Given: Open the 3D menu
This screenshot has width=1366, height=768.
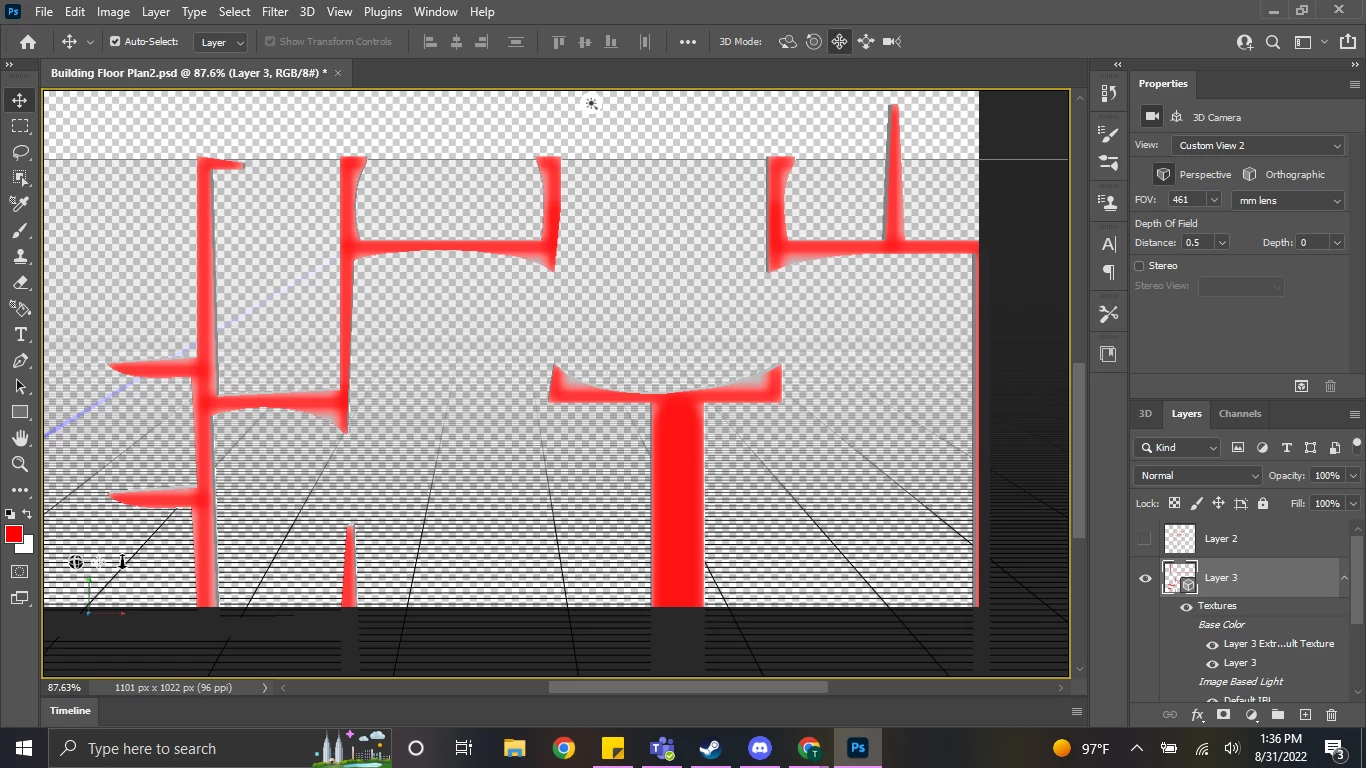Looking at the screenshot, I should [x=308, y=12].
